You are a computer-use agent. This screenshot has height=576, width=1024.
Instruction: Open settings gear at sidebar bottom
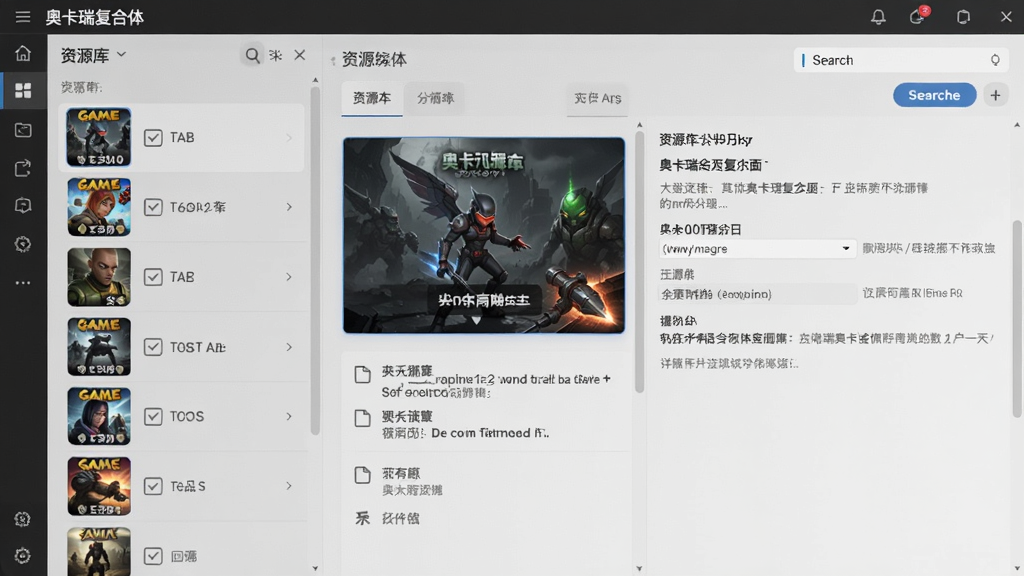pos(23,556)
